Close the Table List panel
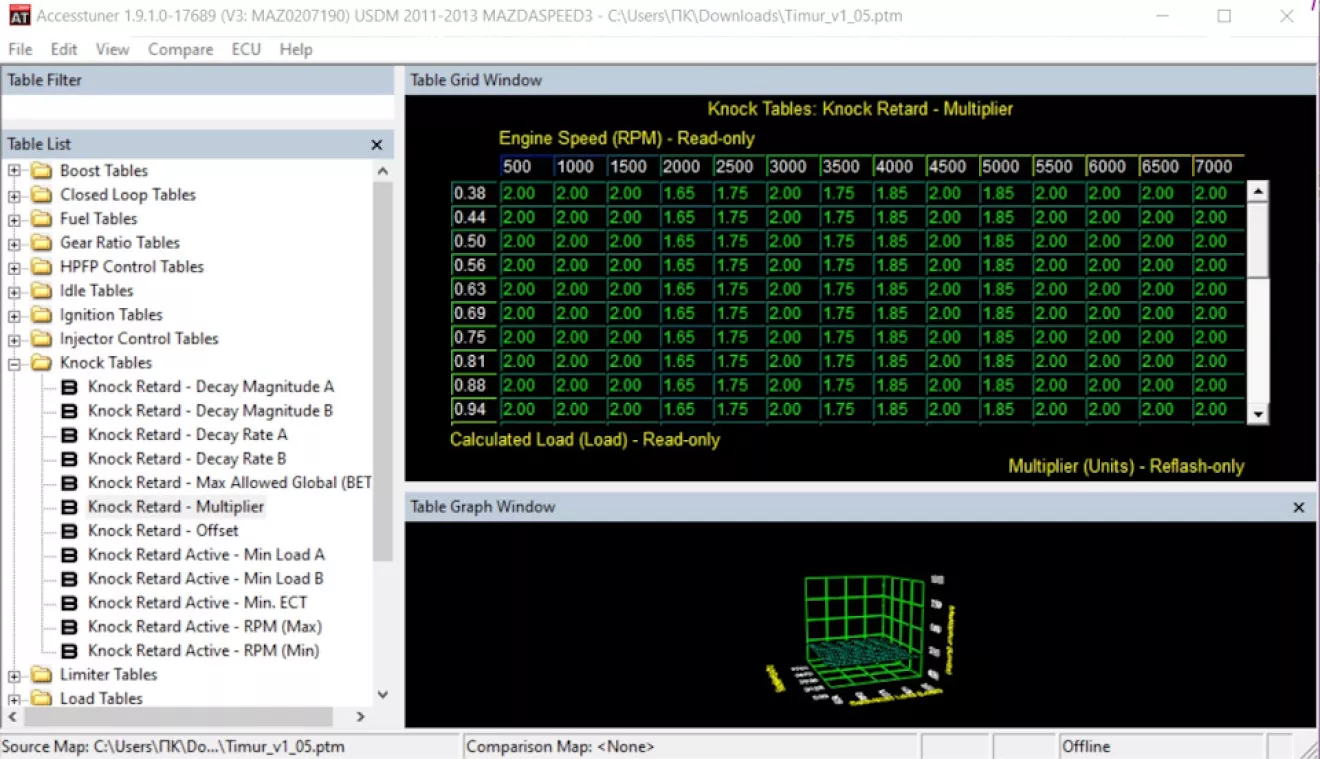 [x=377, y=145]
